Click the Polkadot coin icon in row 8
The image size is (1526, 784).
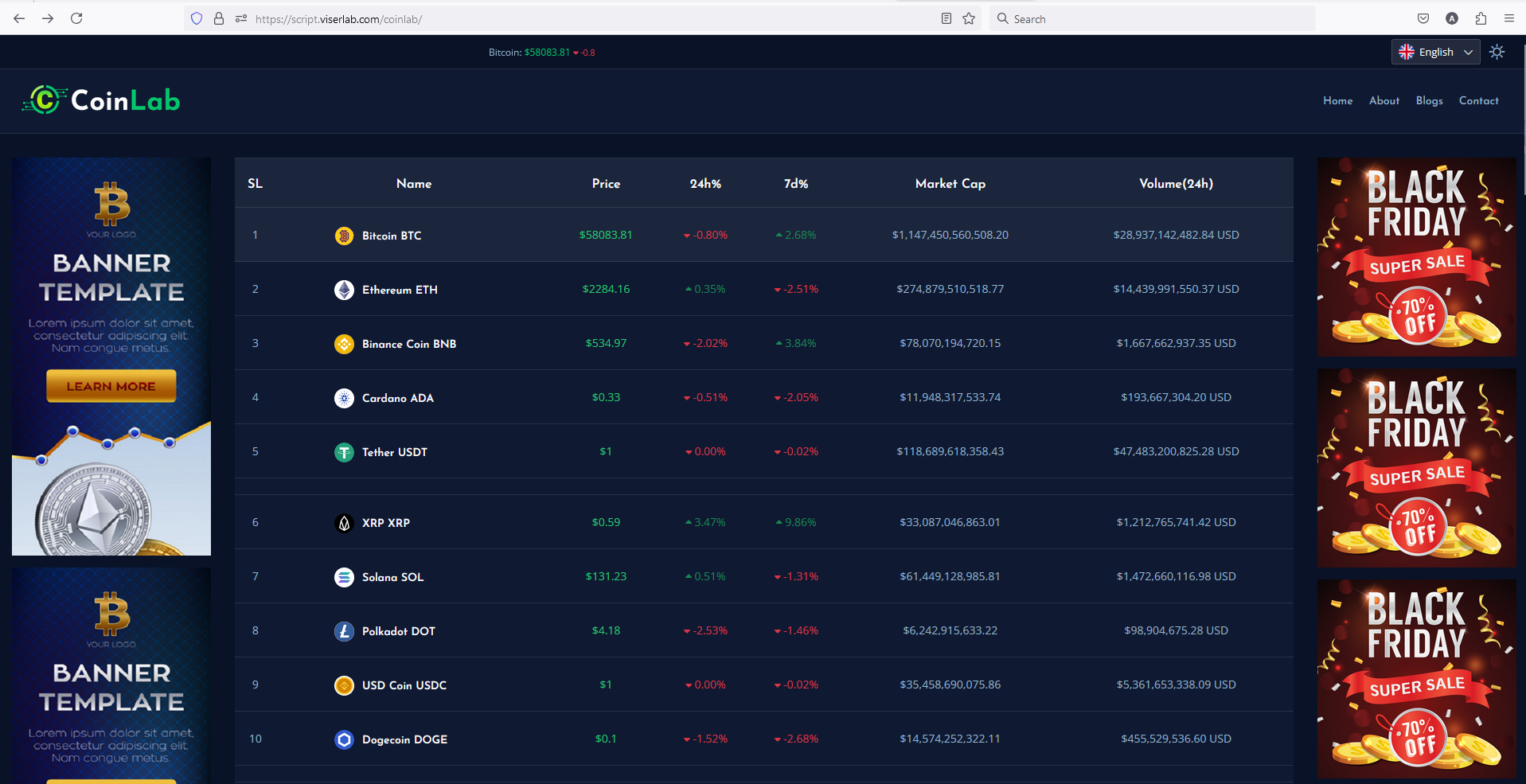pos(344,631)
